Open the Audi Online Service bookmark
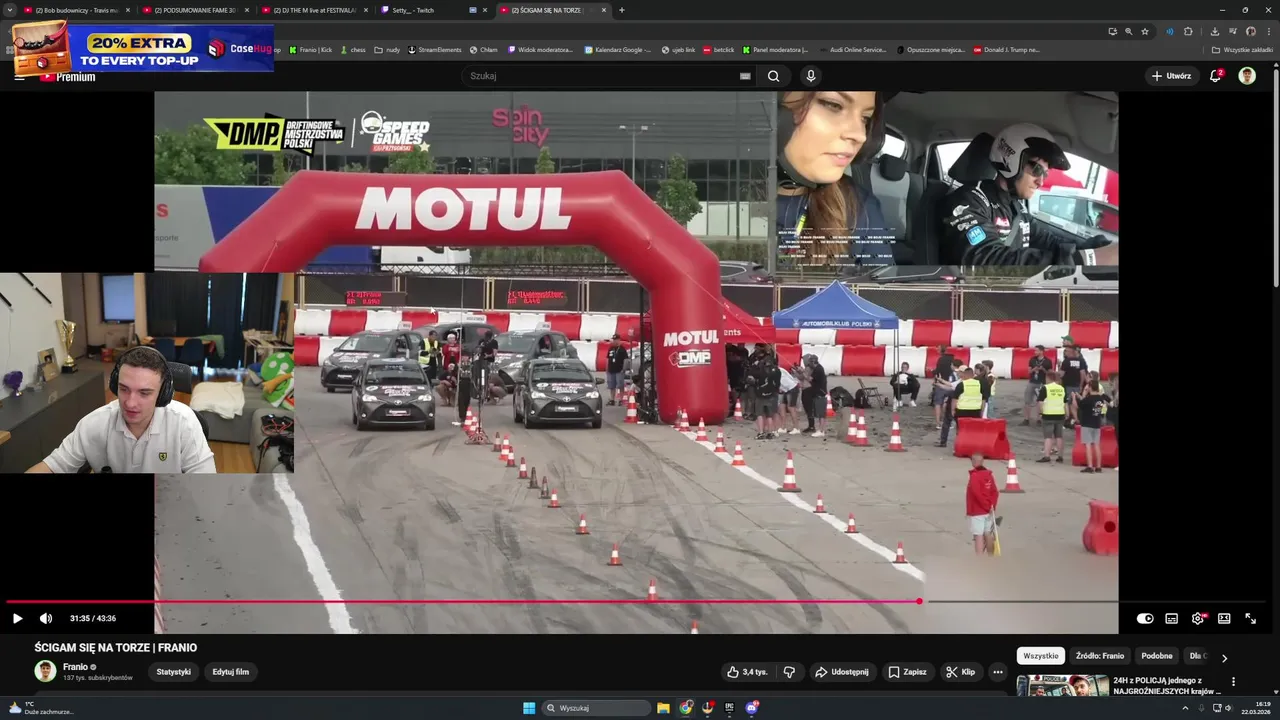This screenshot has height=720, width=1280. click(853, 49)
